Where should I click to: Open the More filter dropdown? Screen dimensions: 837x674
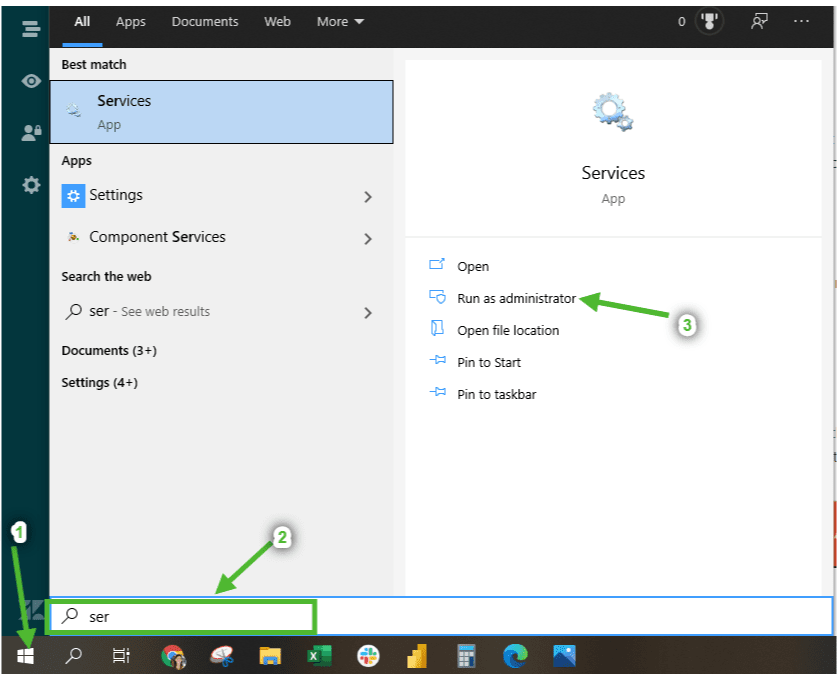click(340, 22)
